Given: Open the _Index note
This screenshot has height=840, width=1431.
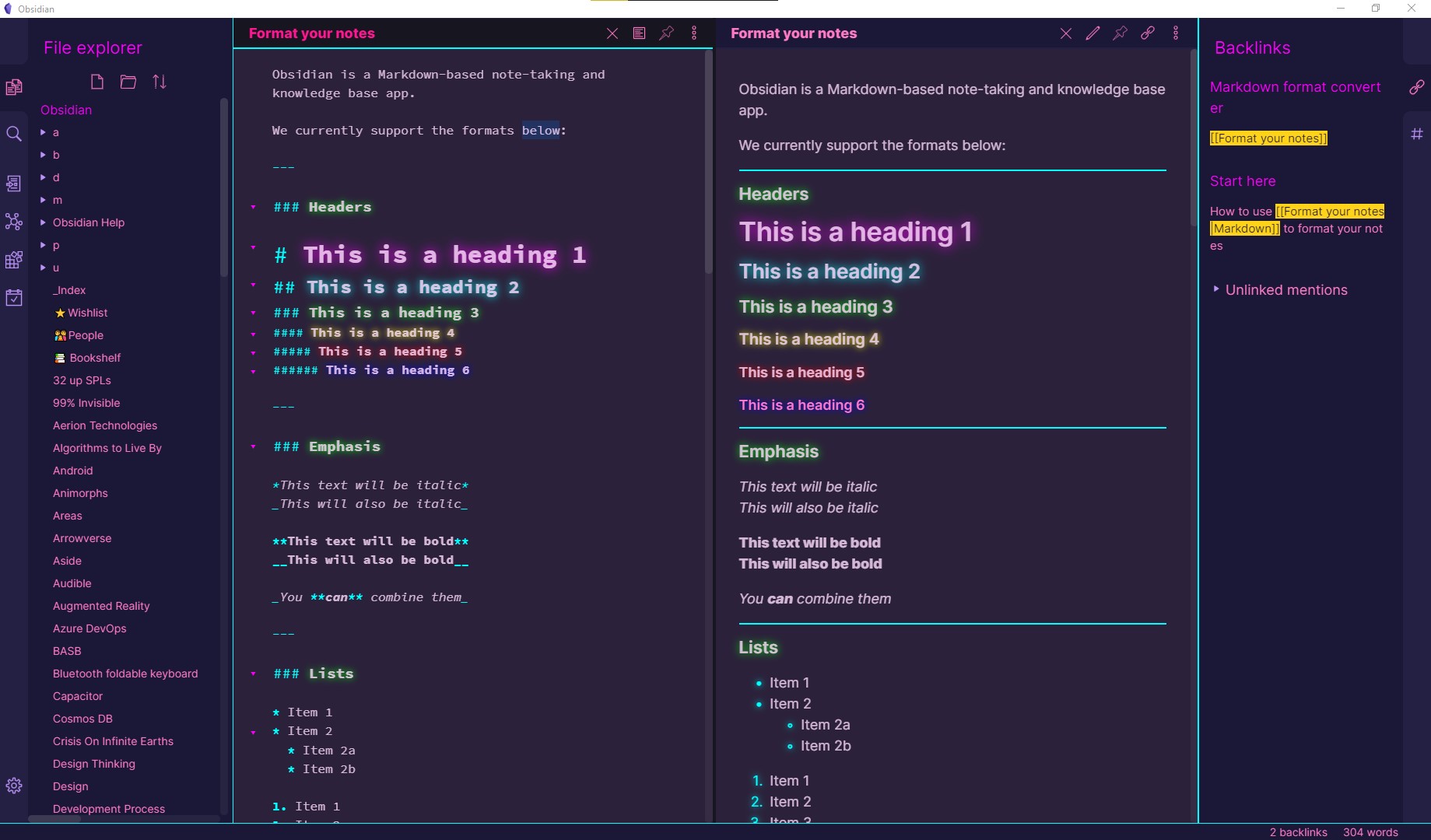Looking at the screenshot, I should click(69, 290).
